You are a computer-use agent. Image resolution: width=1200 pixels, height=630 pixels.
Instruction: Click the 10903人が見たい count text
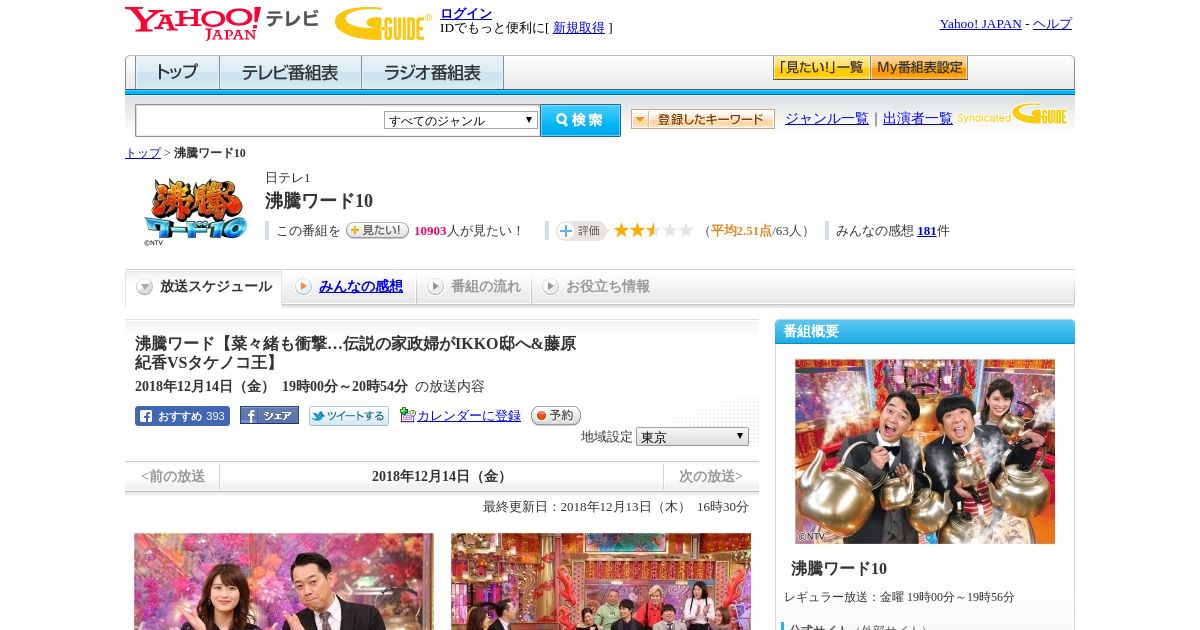click(x=468, y=231)
